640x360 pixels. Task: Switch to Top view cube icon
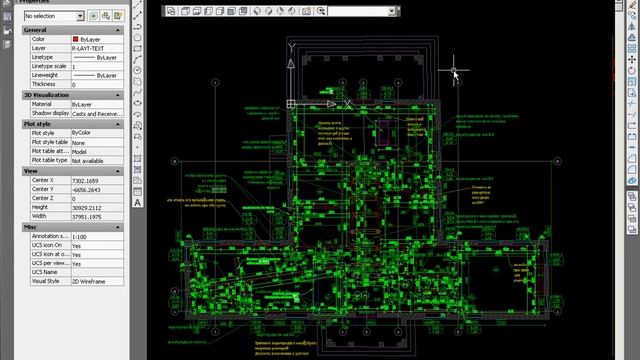click(185, 11)
